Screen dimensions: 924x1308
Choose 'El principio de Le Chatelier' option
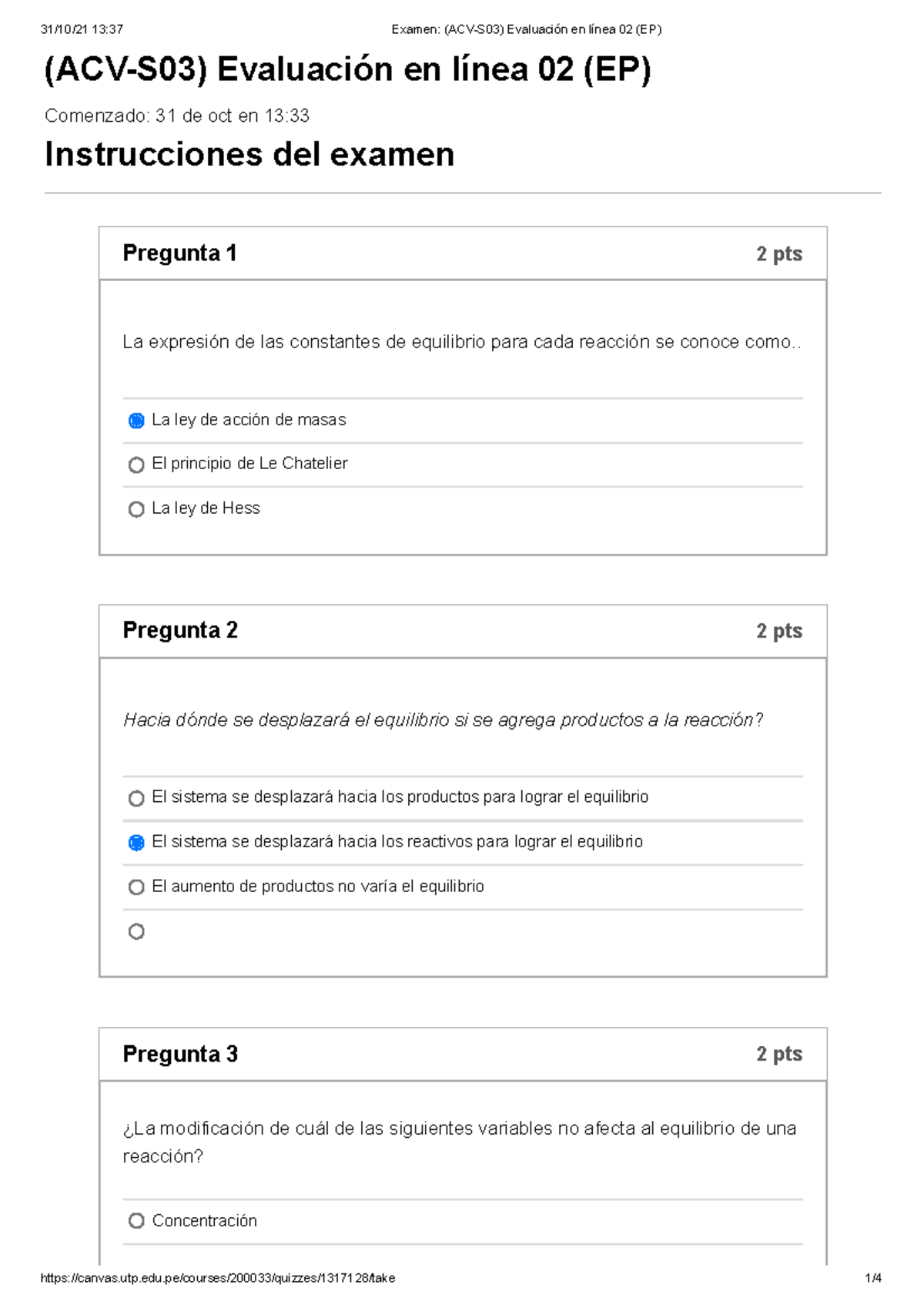137,464
